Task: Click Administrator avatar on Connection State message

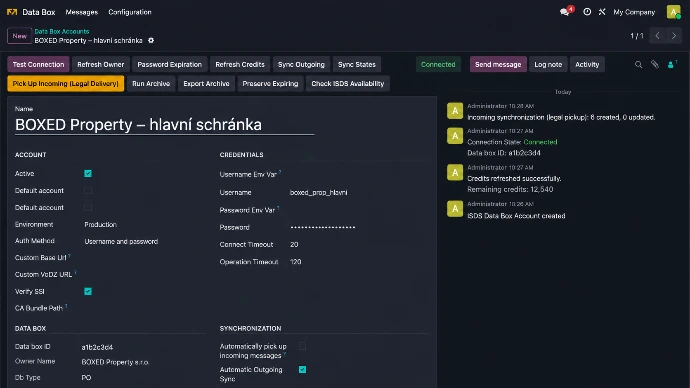Action: [455, 136]
